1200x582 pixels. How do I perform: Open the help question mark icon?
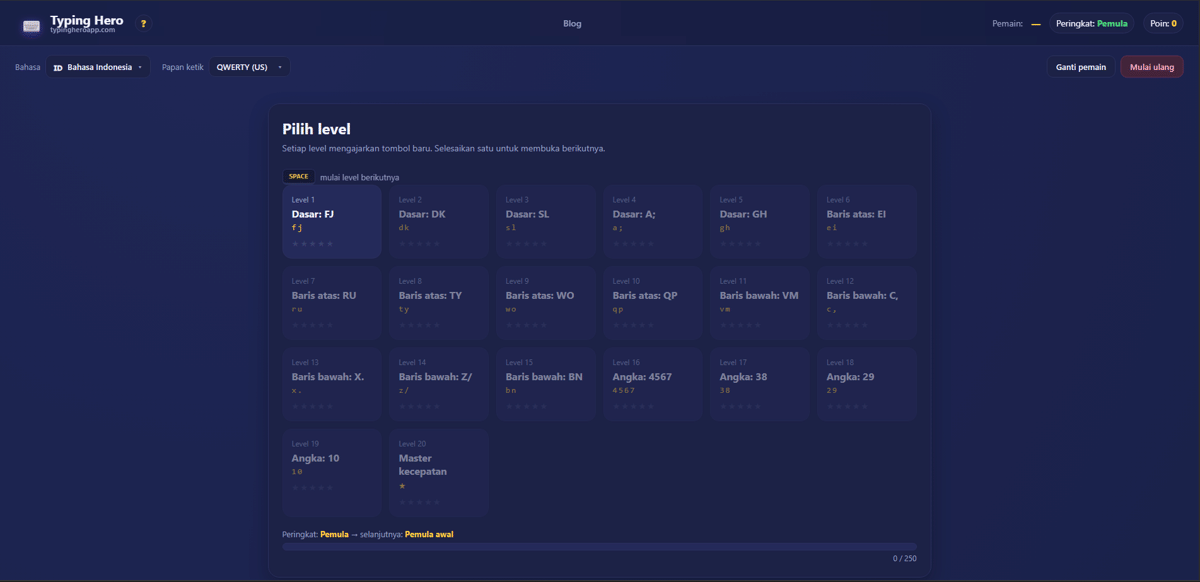coord(143,24)
